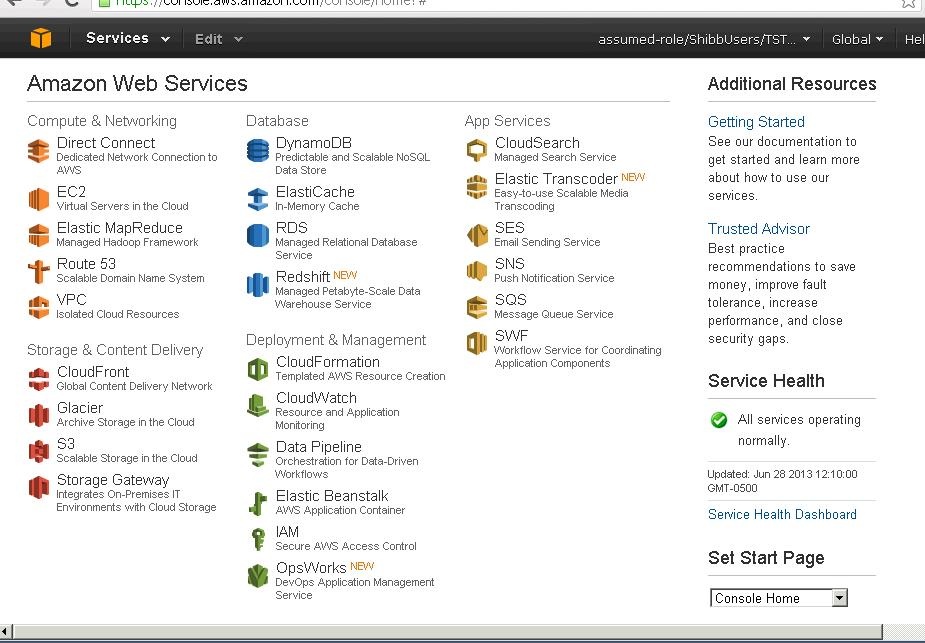Go to Elastic Beanstalk service
925x643 pixels.
click(332, 496)
